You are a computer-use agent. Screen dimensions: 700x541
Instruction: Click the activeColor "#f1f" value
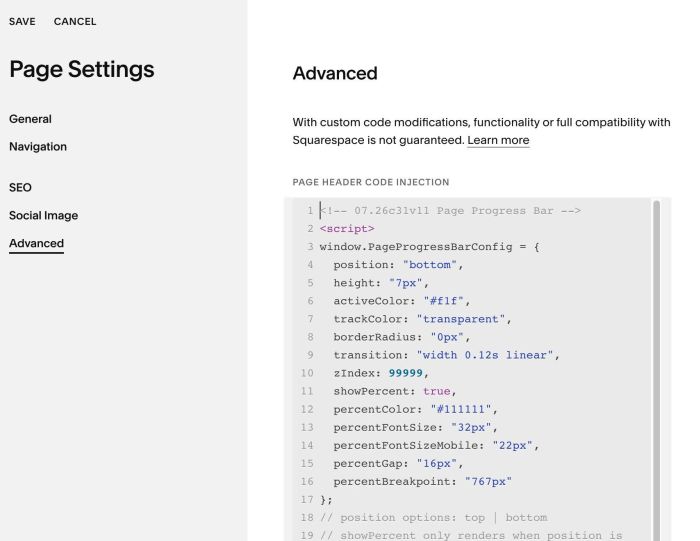[444, 301]
